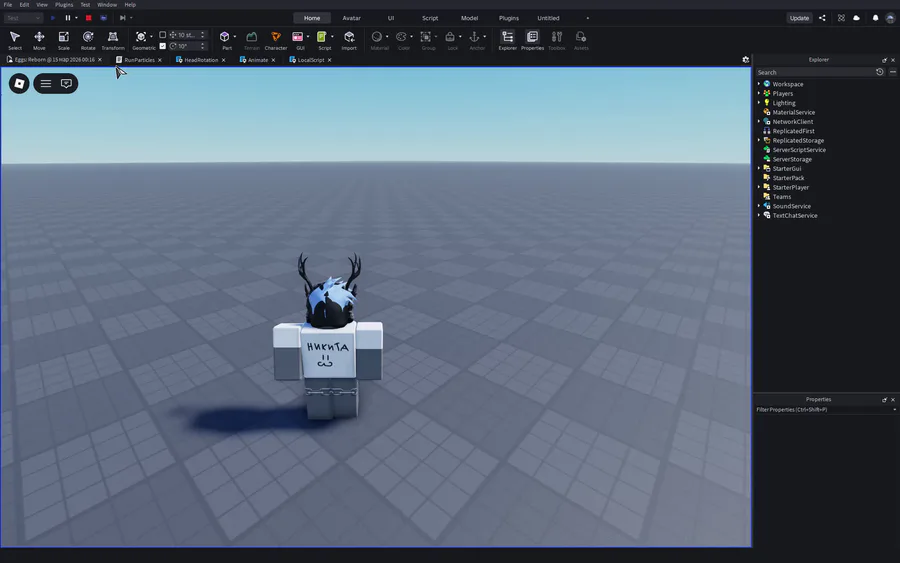Stop the play test
This screenshot has width=900, height=563.
coord(88,18)
